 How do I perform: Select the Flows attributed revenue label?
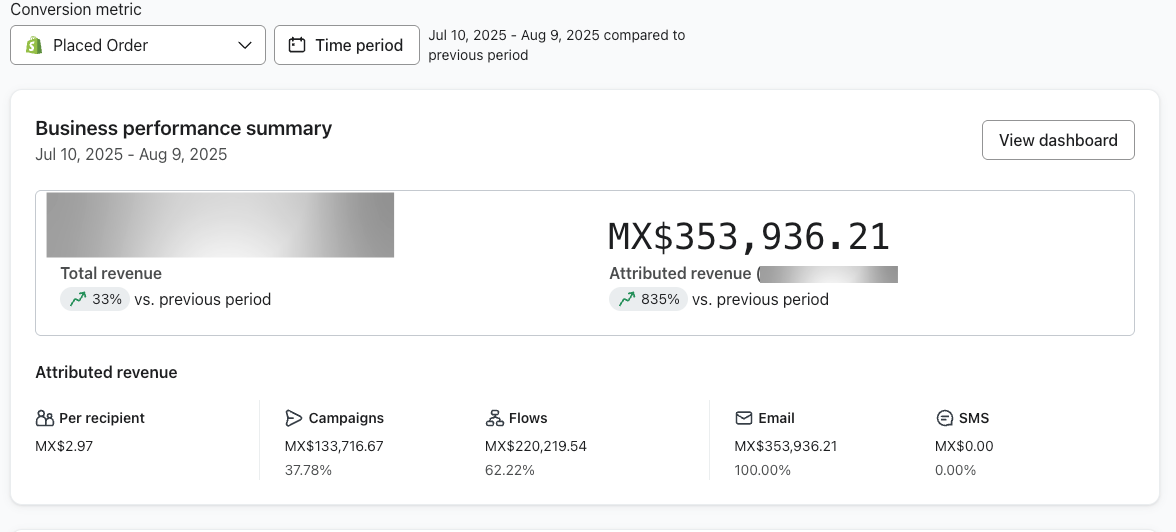click(528, 418)
